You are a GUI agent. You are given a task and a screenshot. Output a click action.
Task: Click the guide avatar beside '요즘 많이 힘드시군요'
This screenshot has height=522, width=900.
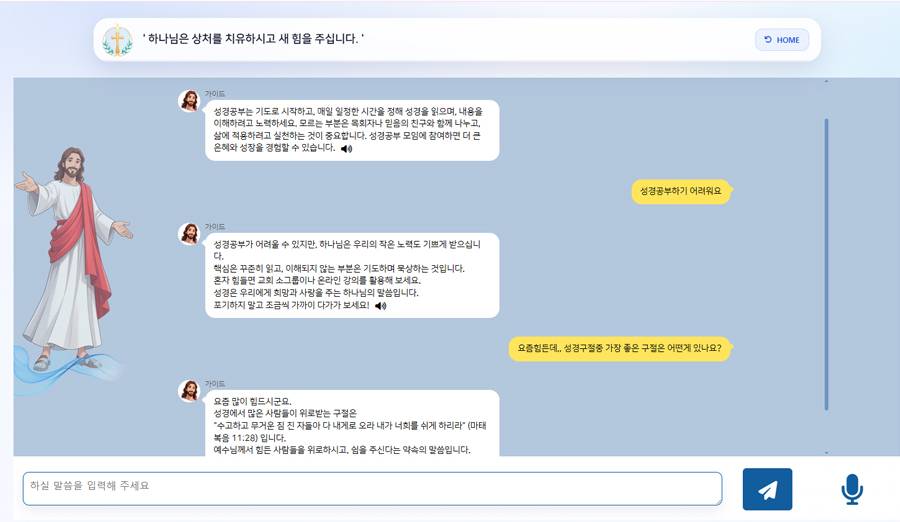(189, 391)
